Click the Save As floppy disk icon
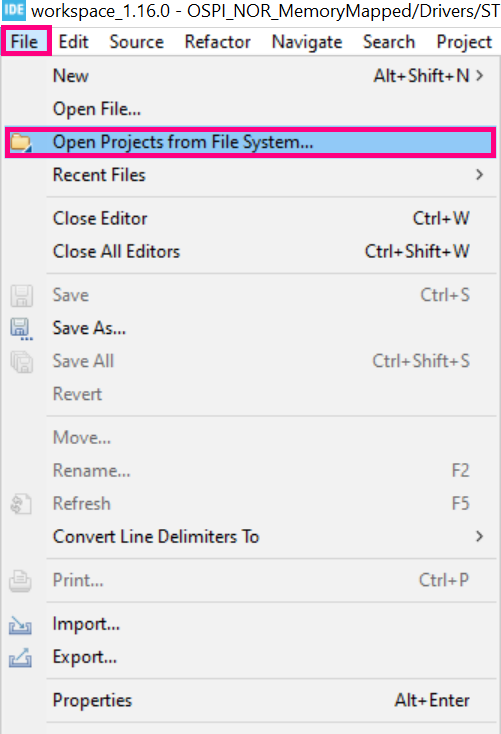Screen dimensions: 501x734 [x=21, y=329]
